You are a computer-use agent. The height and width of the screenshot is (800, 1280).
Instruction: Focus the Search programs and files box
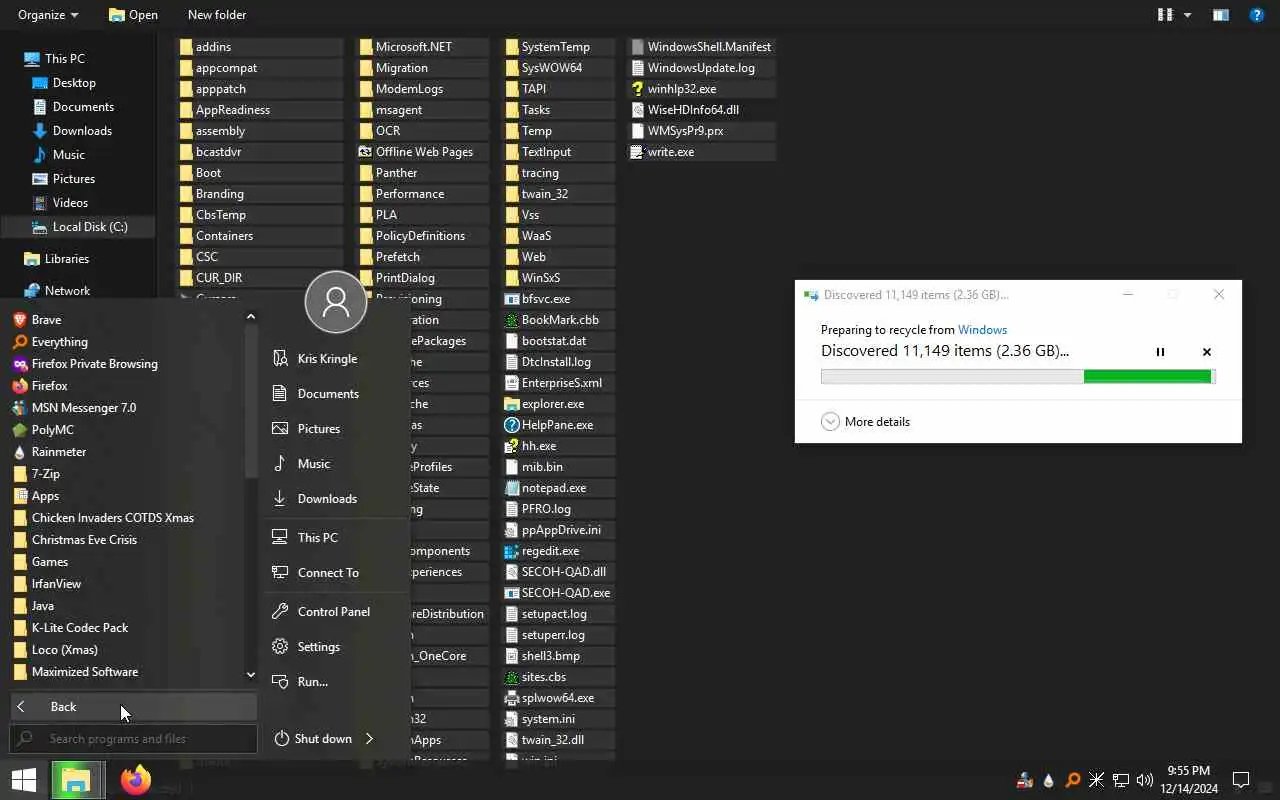133,739
